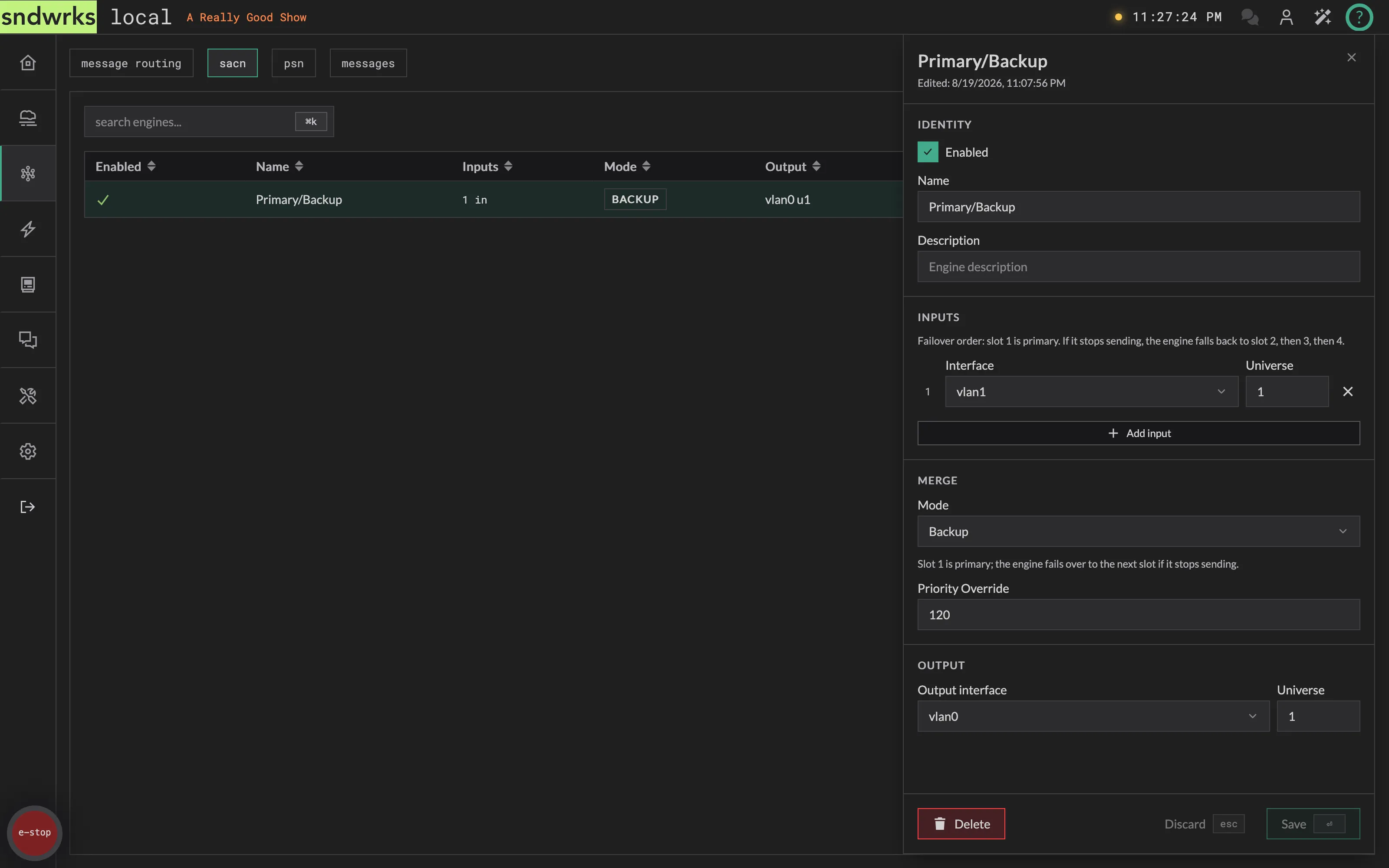The image size is (1389, 868).
Task: Hit the e-stop button
Action: click(34, 832)
